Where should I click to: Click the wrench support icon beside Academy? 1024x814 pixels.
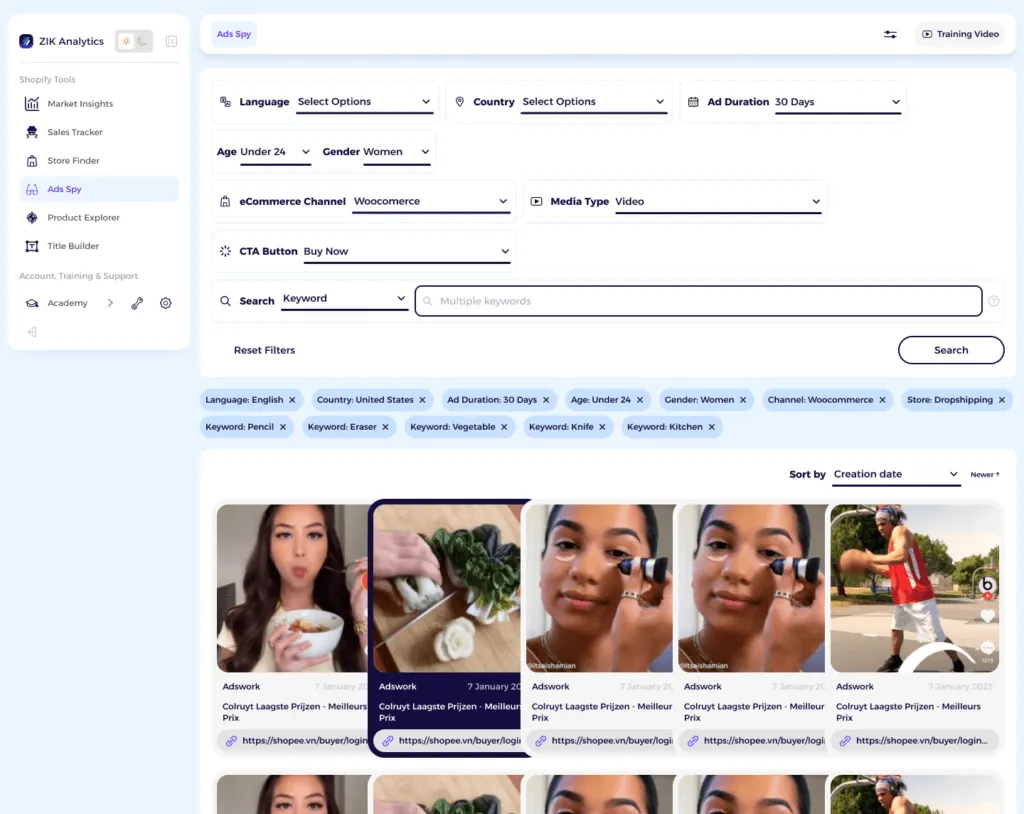pos(137,302)
